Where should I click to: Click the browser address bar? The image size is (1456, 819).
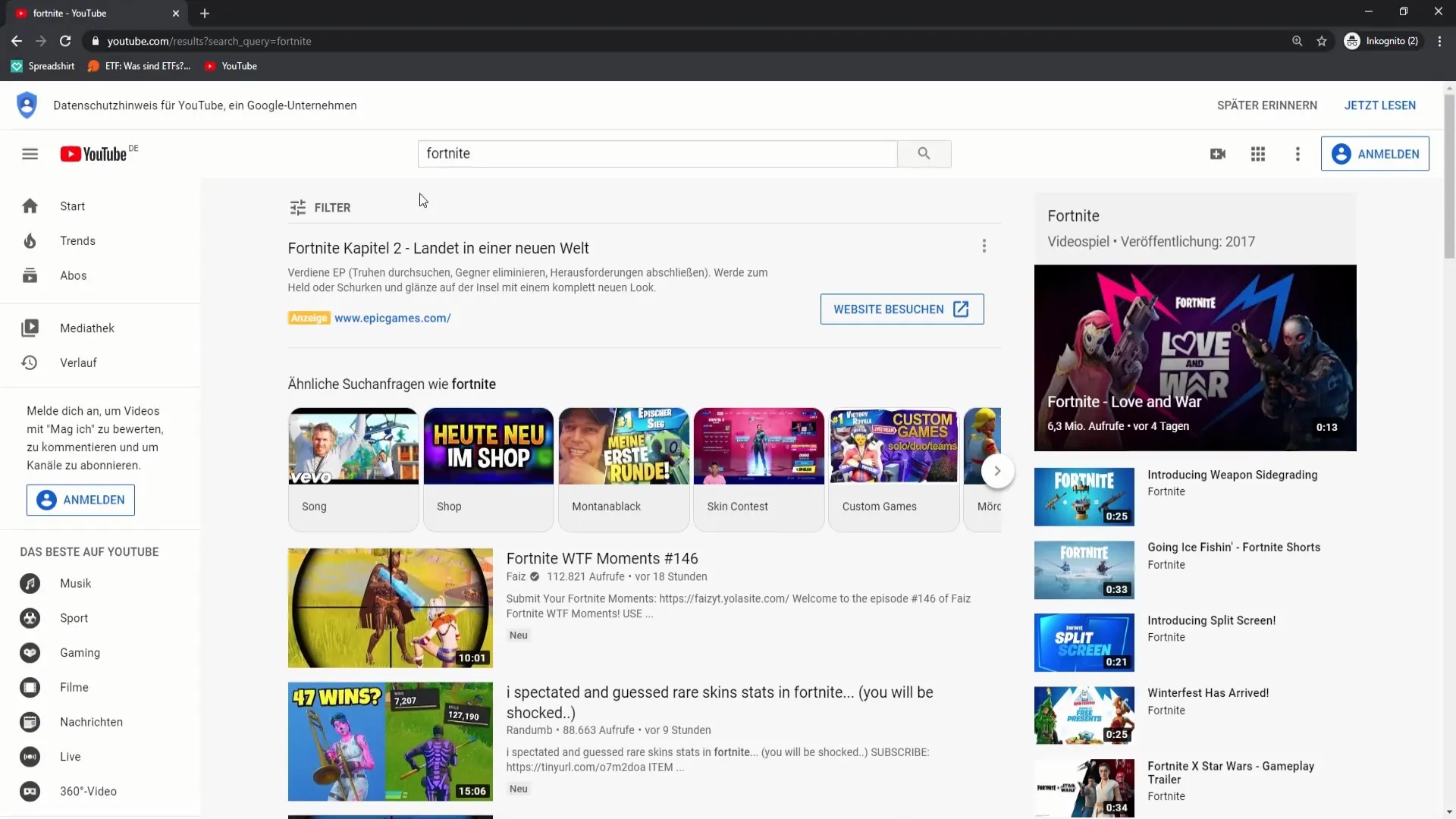[x=682, y=41]
